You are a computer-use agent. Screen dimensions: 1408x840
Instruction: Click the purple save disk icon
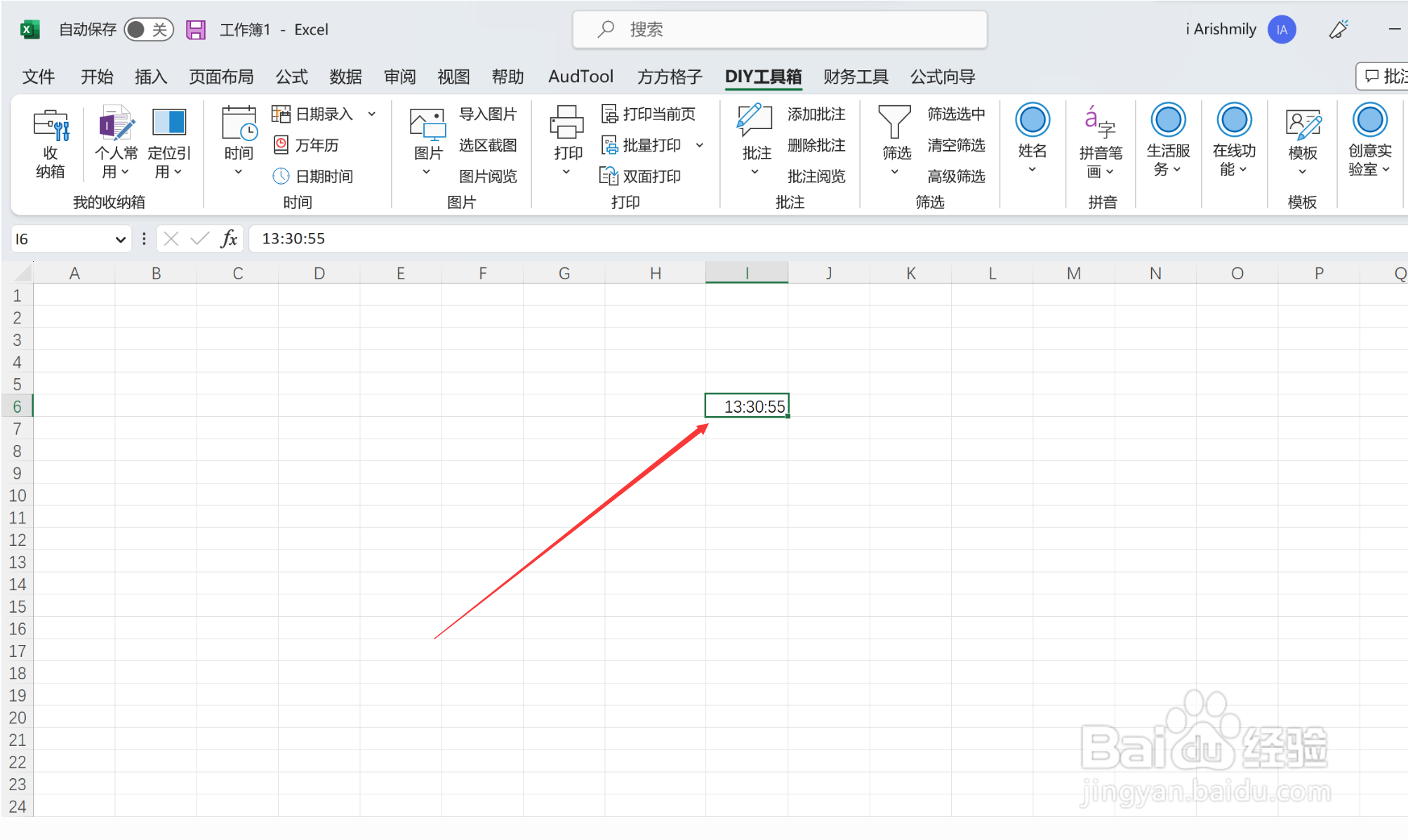click(x=196, y=29)
